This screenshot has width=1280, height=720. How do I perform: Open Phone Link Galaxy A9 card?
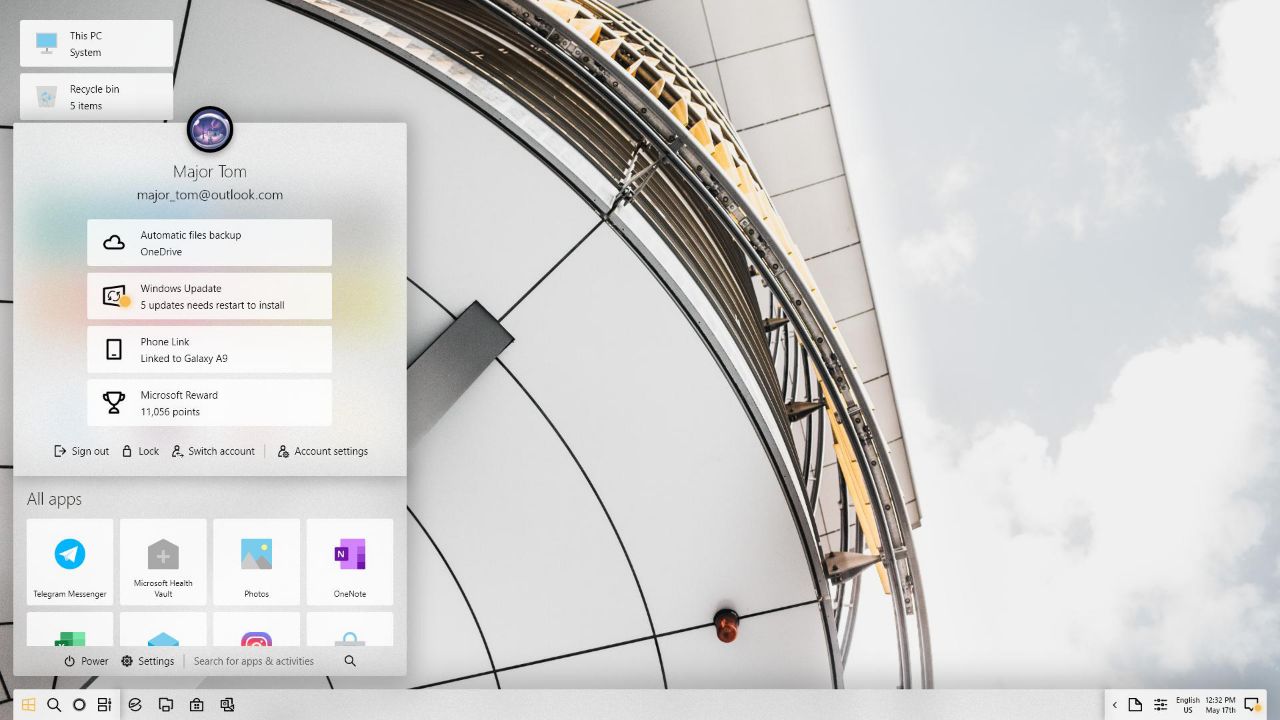point(209,349)
